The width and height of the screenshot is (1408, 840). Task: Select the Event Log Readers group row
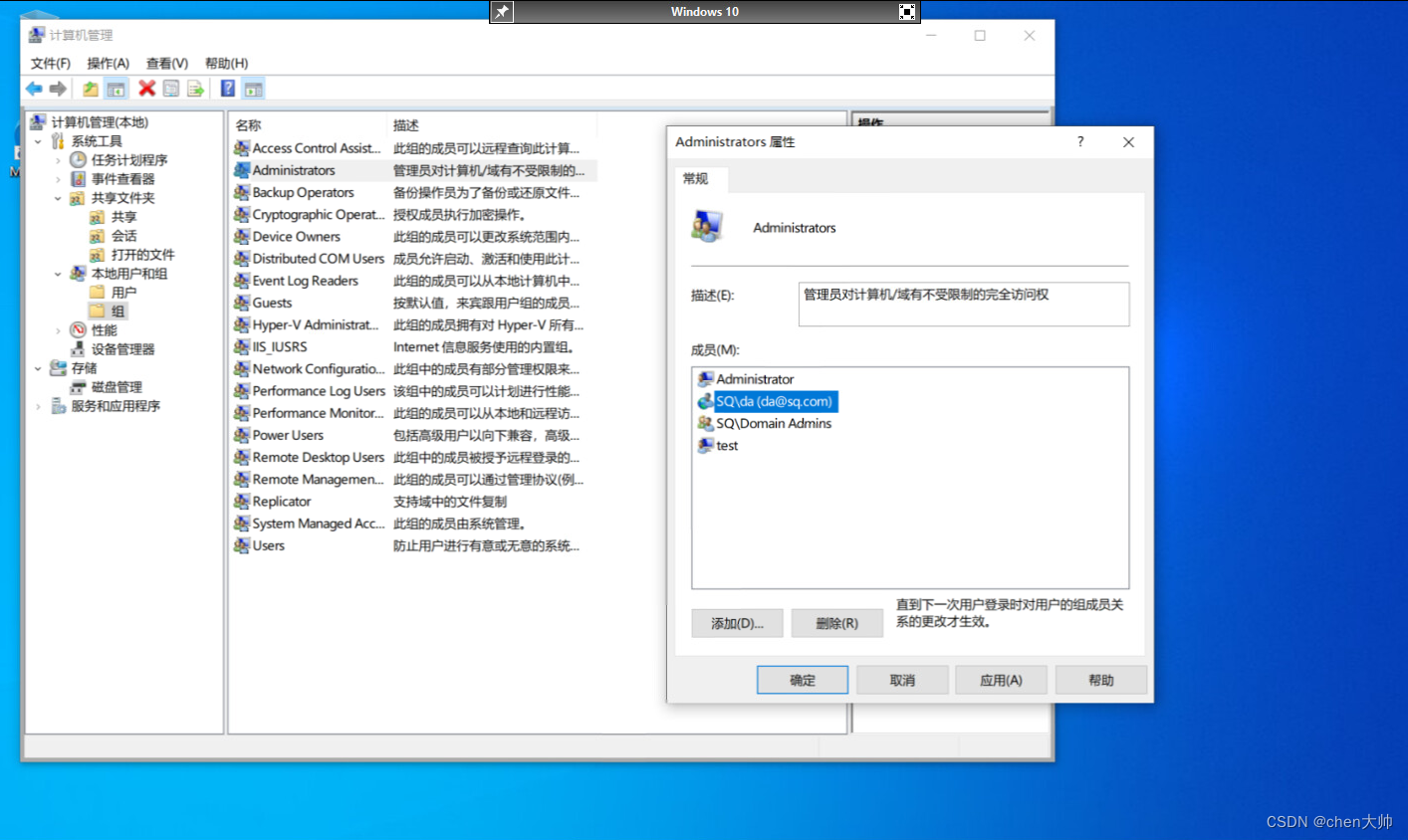click(x=413, y=281)
